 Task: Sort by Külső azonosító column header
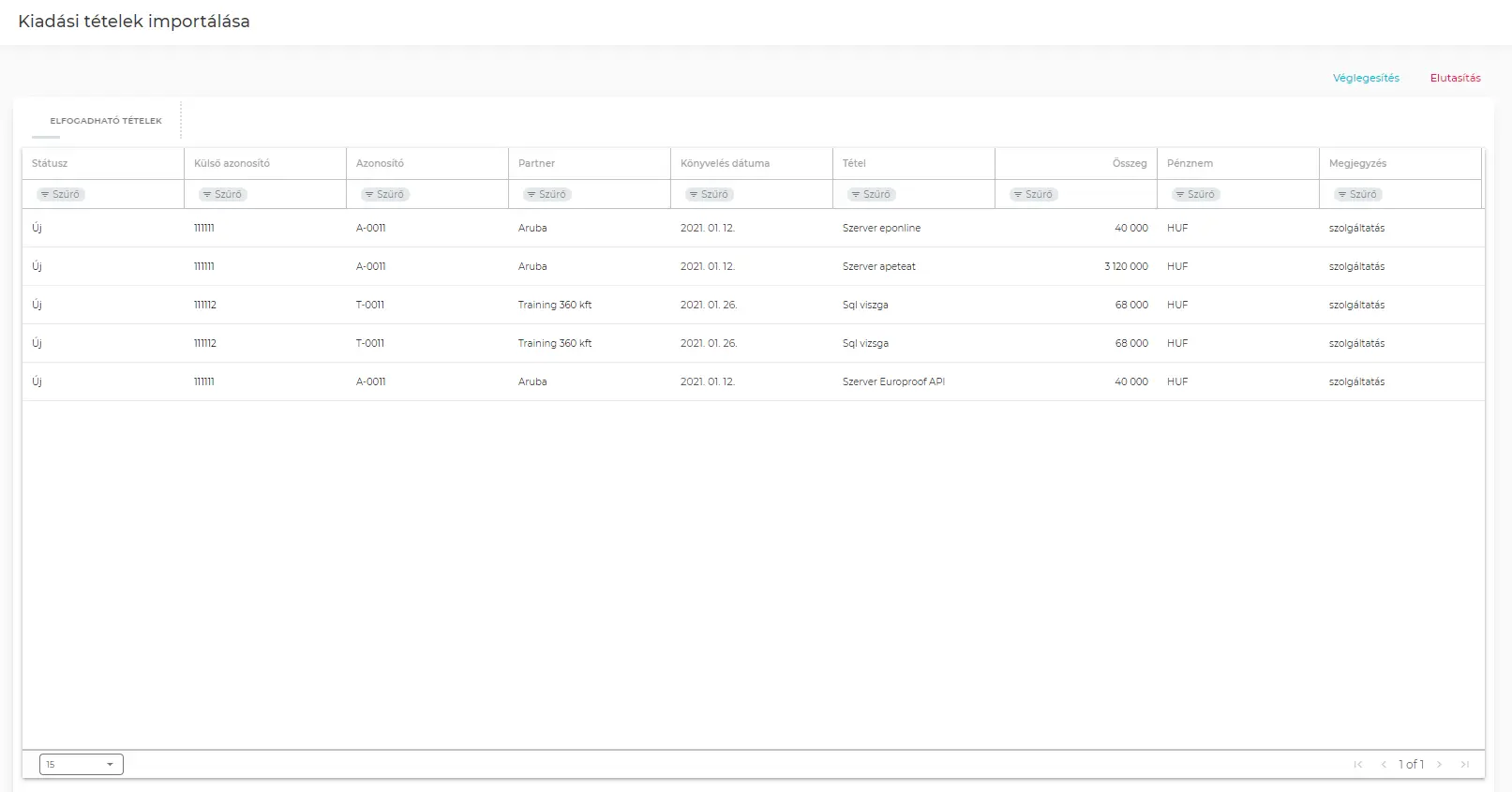(x=232, y=163)
